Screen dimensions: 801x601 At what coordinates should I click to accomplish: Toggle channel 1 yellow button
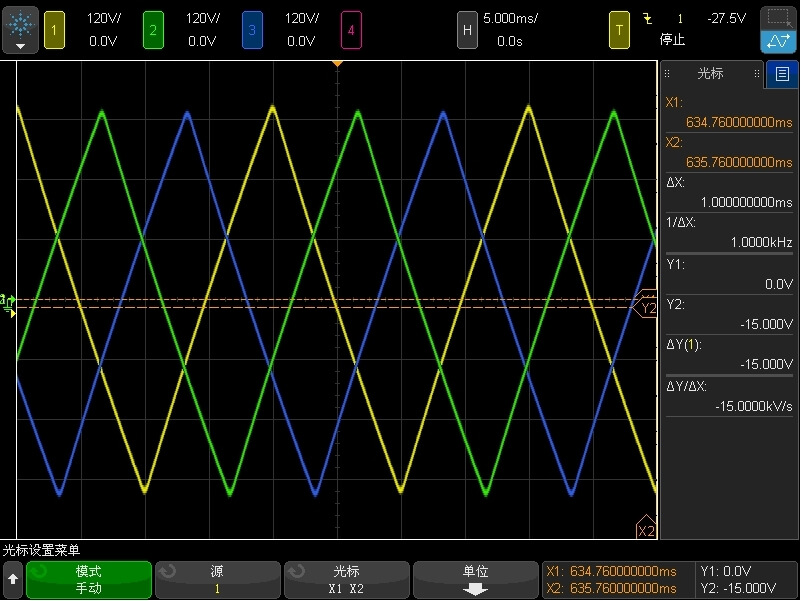[x=54, y=30]
